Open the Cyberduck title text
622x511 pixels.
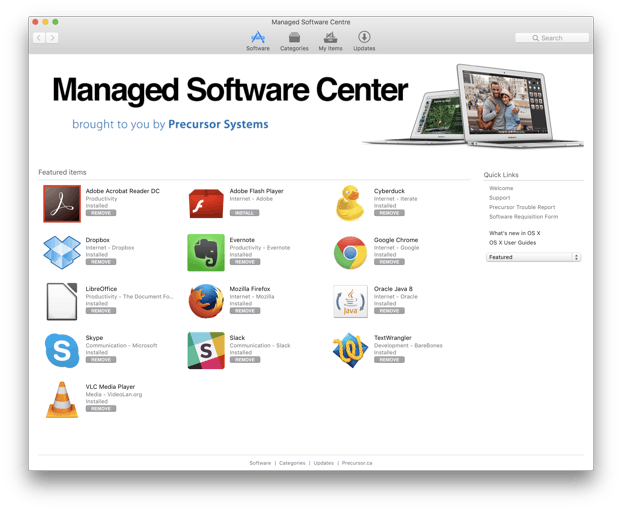[389, 191]
